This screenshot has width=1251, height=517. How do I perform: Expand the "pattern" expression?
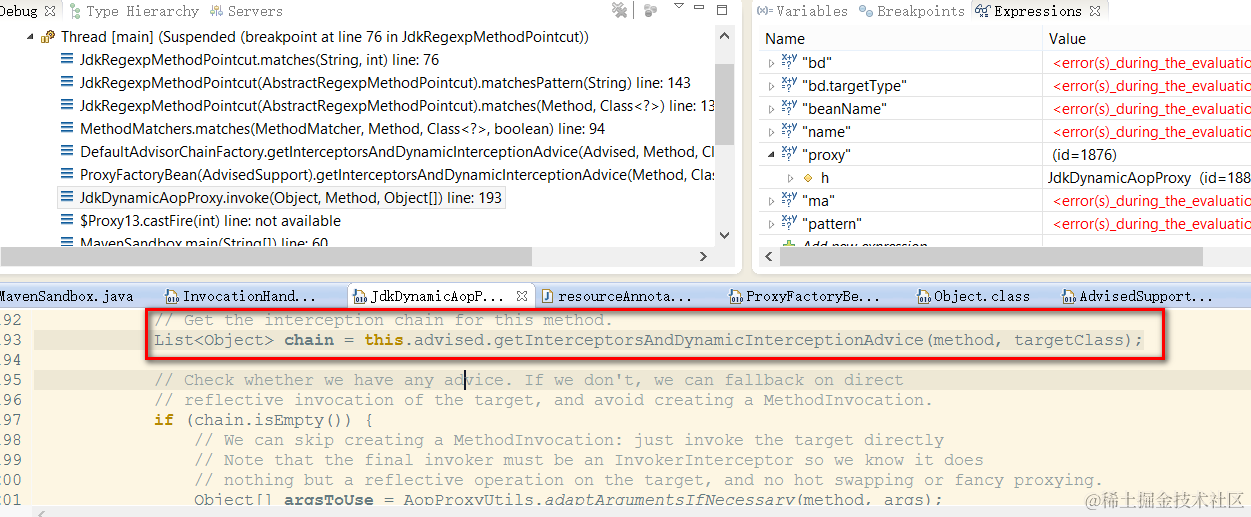770,223
